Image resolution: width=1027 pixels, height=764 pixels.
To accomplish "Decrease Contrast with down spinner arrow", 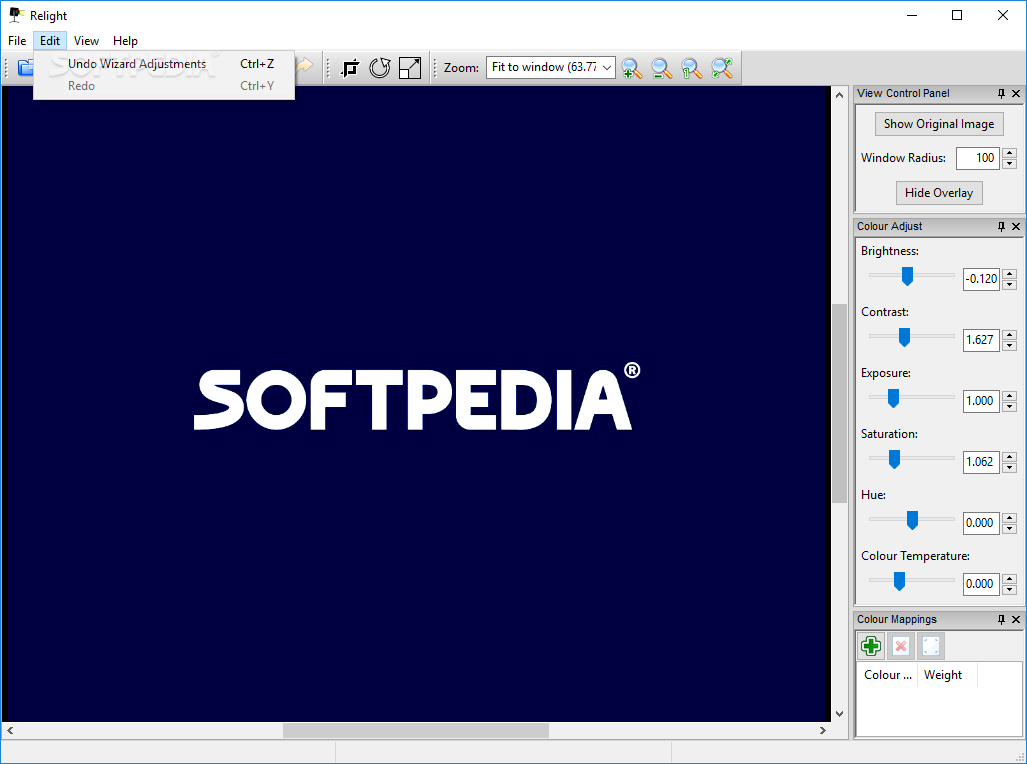I will click(x=1009, y=346).
